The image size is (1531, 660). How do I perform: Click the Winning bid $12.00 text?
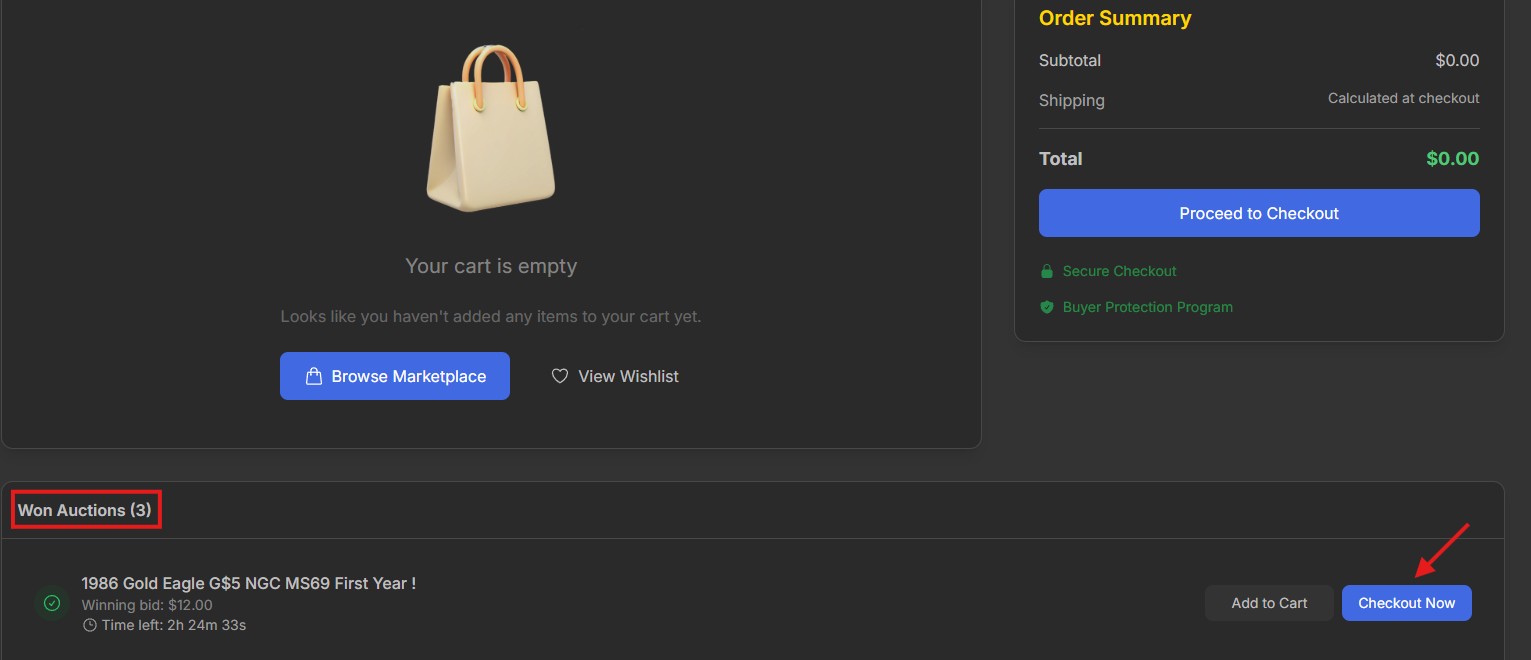[147, 605]
